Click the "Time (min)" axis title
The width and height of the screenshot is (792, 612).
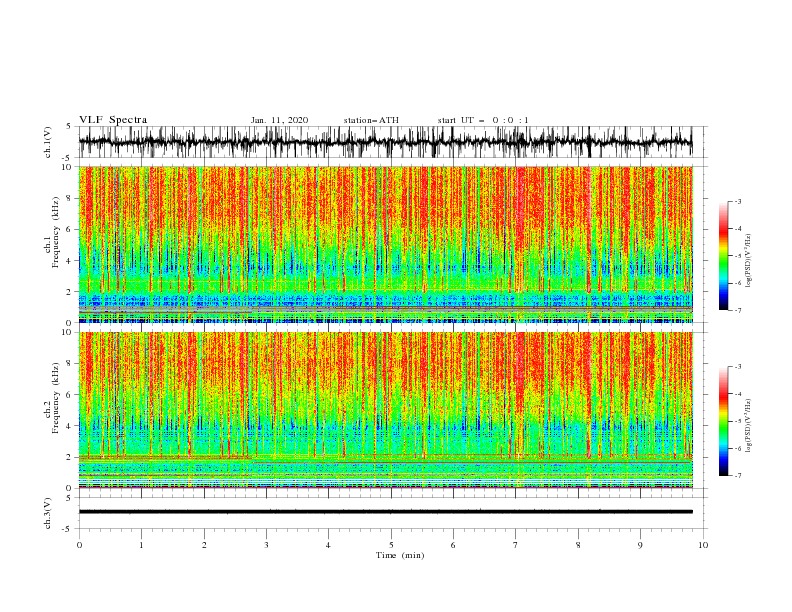pyautogui.click(x=400, y=555)
